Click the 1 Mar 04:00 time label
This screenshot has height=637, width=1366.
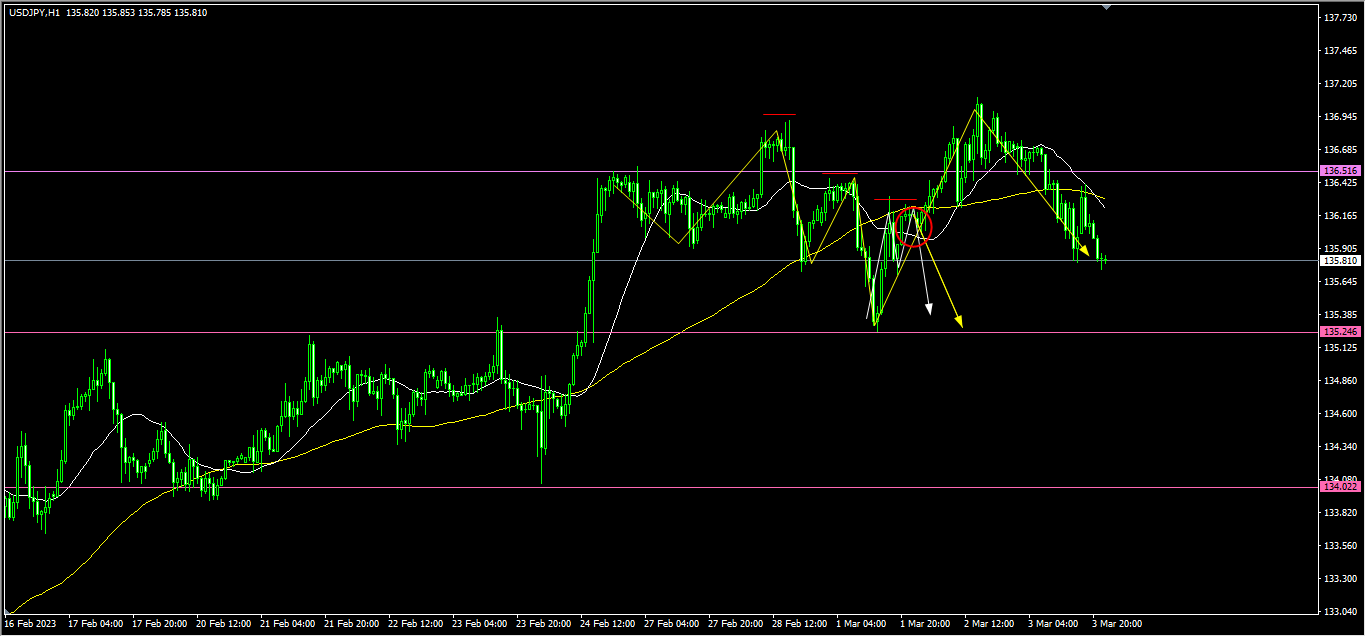[862, 623]
